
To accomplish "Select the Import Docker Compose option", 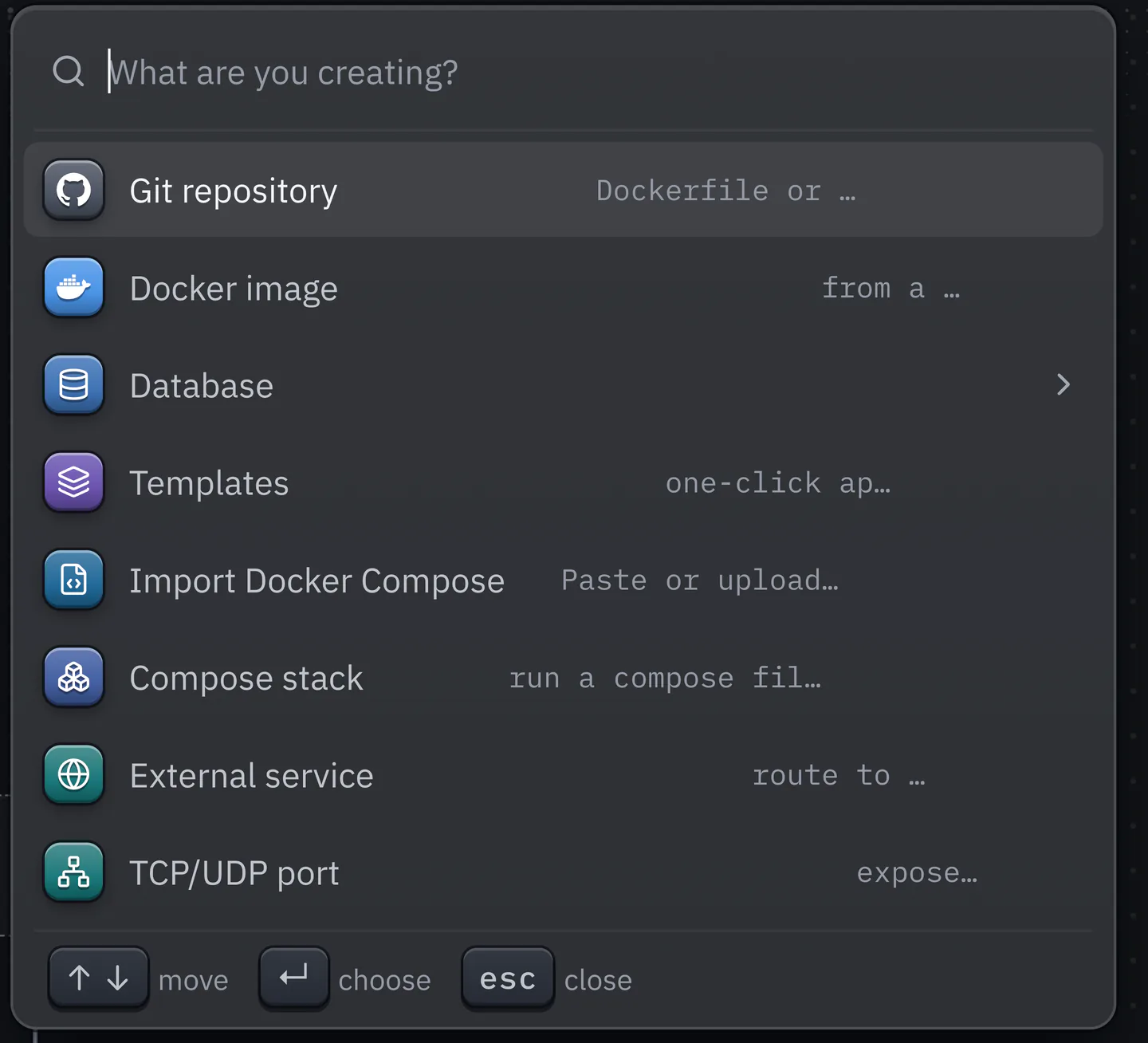I will (563, 581).
